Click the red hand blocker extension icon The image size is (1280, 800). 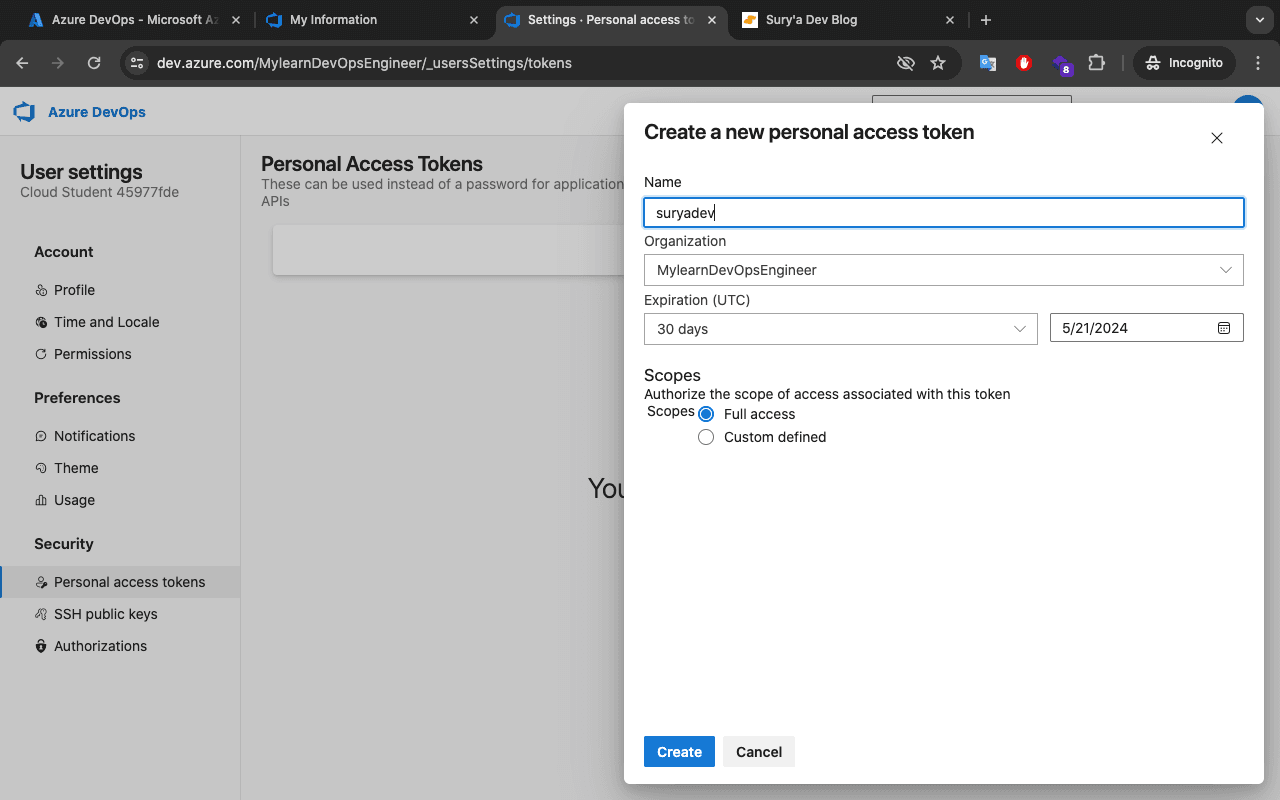point(1024,63)
